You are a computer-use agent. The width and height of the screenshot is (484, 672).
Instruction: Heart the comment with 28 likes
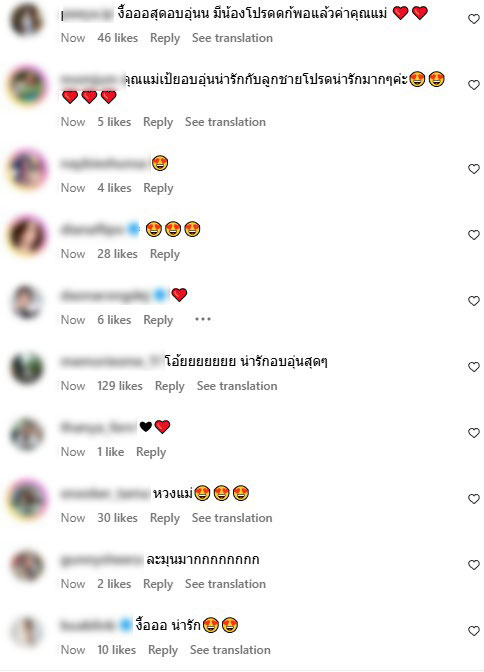pyautogui.click(x=473, y=235)
